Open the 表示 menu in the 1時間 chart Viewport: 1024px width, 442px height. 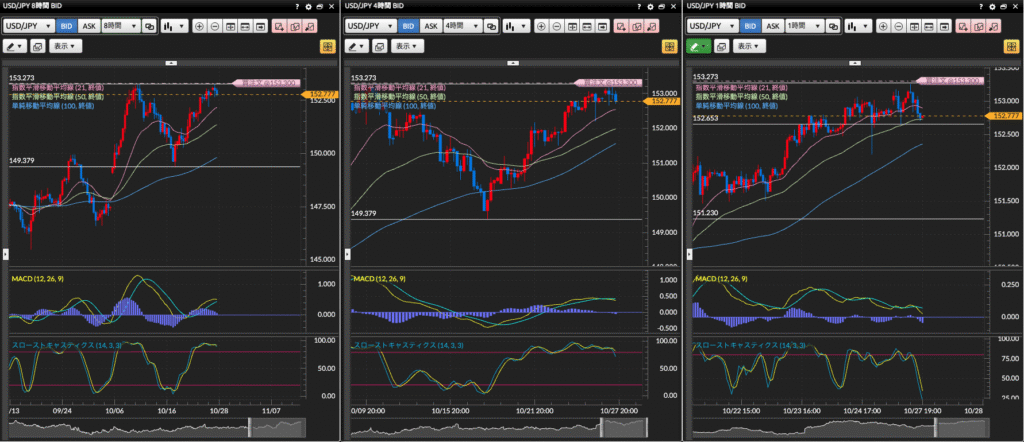click(x=749, y=46)
